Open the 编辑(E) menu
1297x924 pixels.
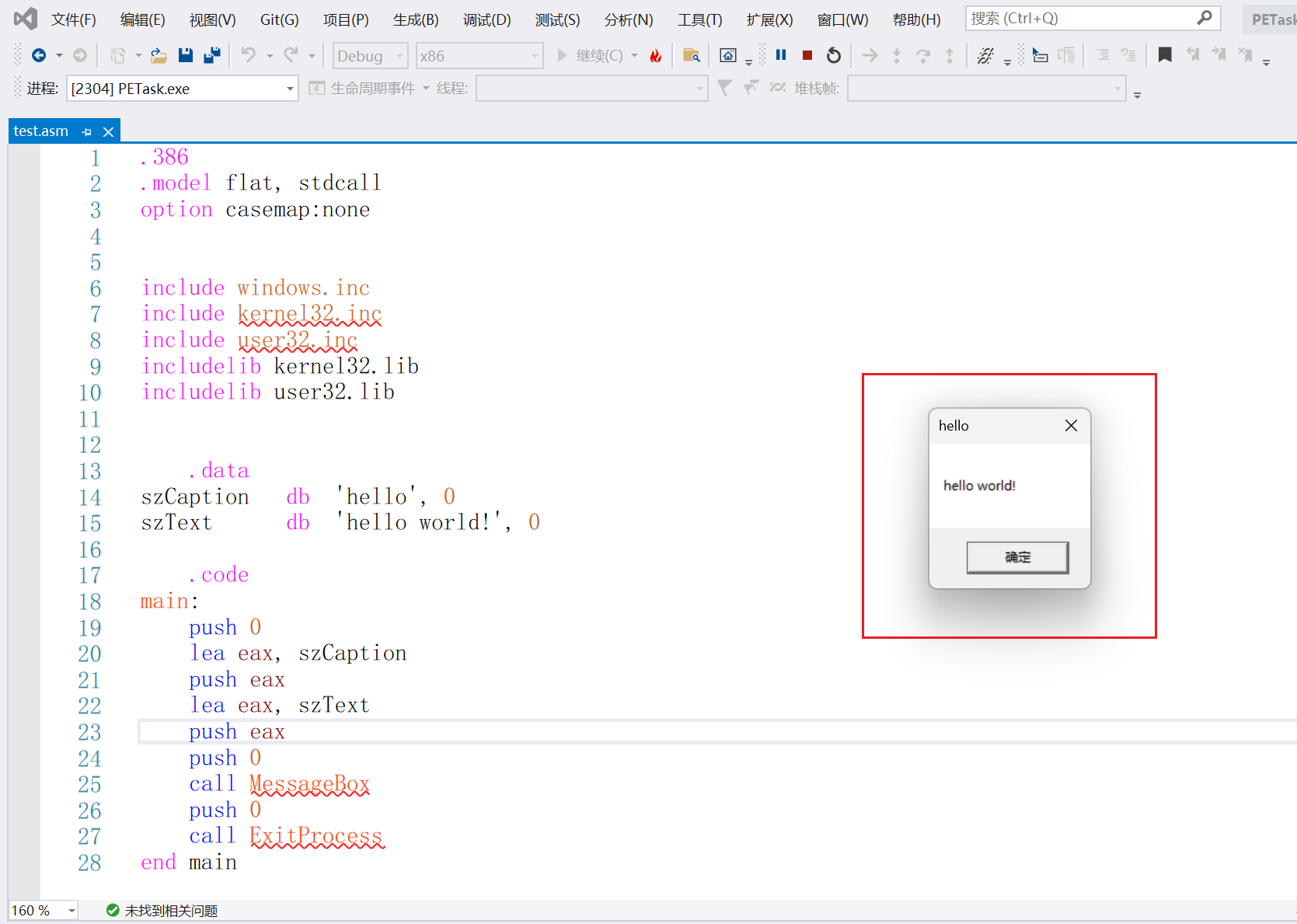143,19
